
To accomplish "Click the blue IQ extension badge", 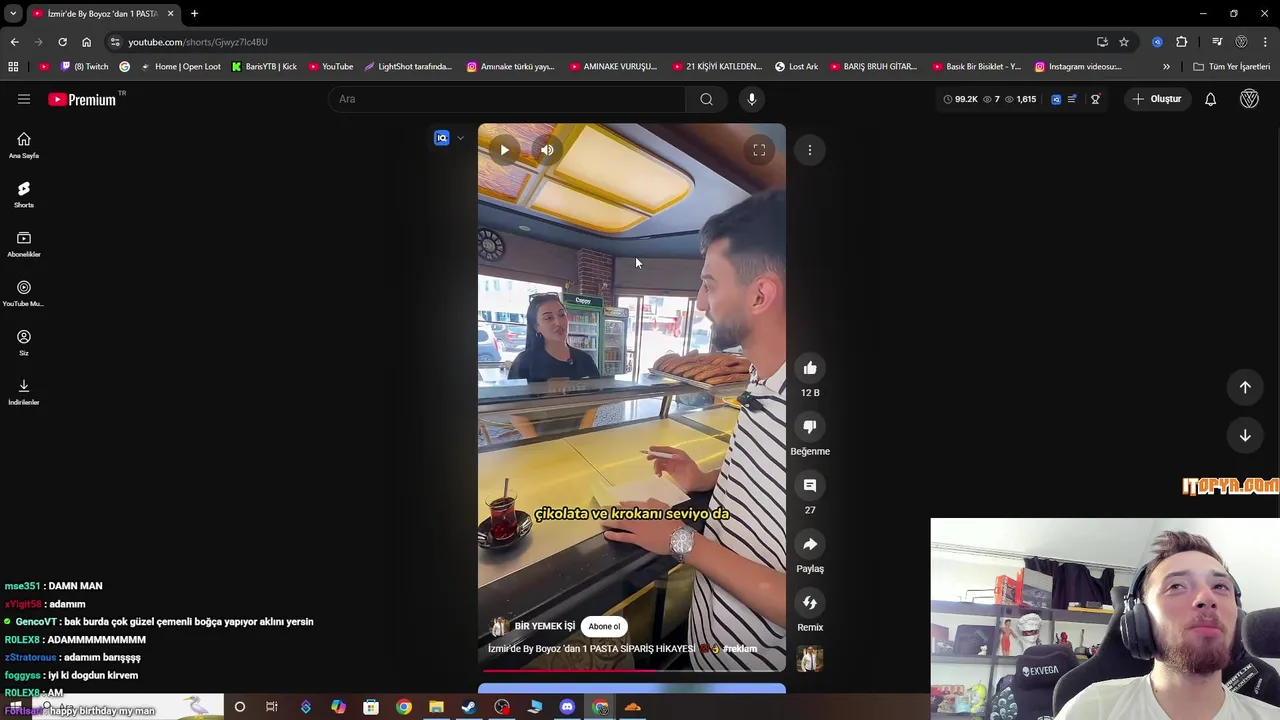I will [x=441, y=138].
